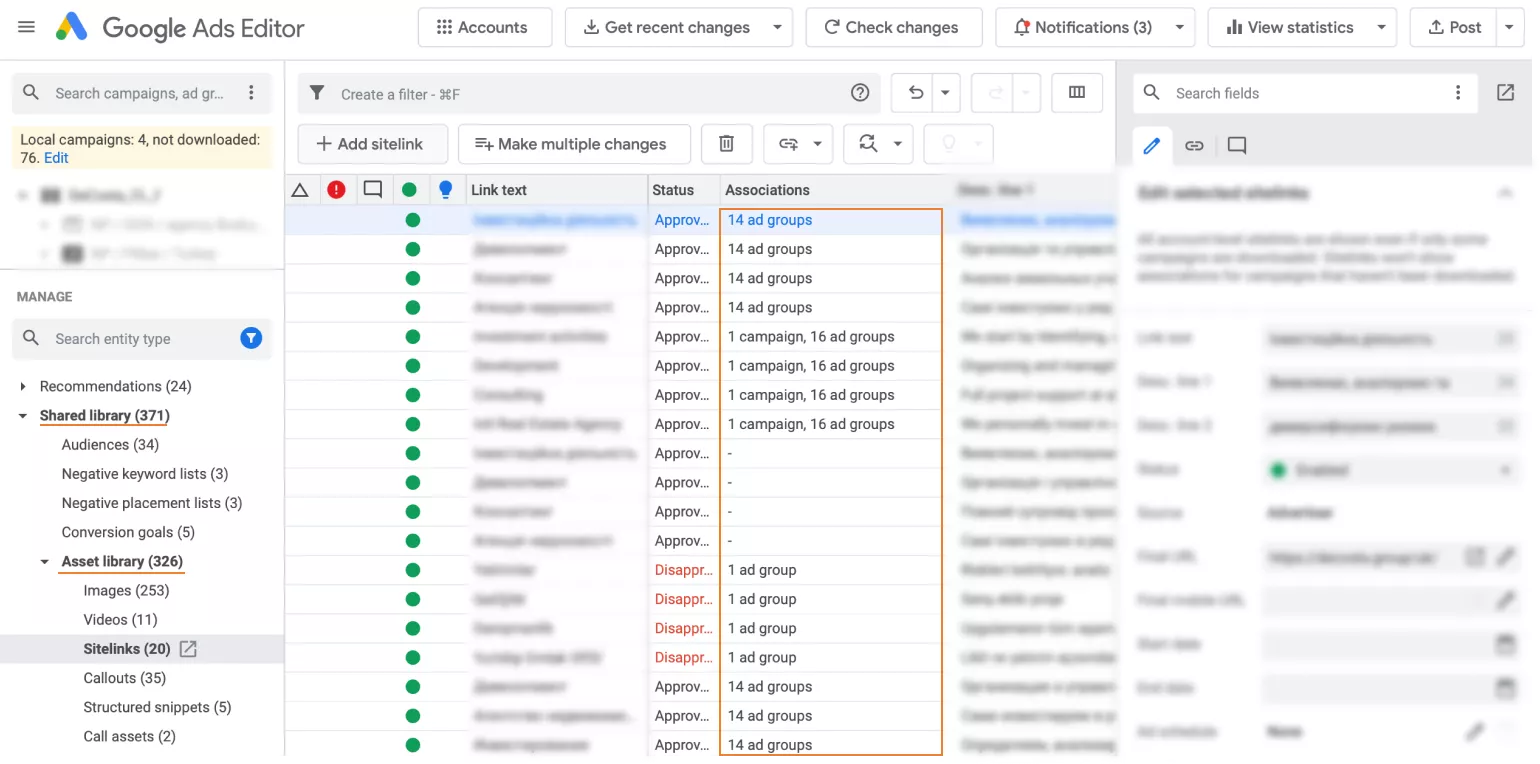Switch to link associations tab
The height and width of the screenshot is (764, 1540).
(1194, 146)
